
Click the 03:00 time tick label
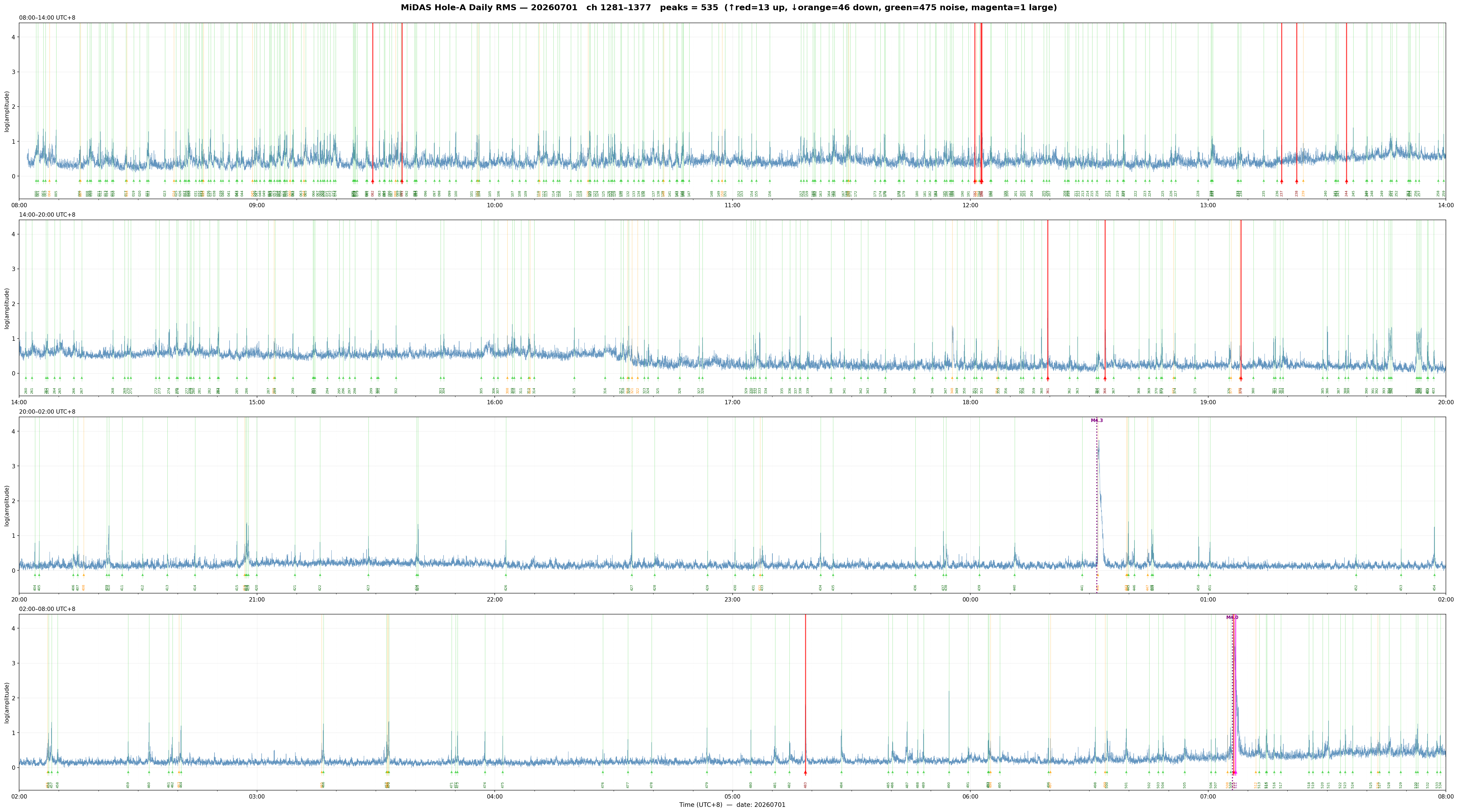pyautogui.click(x=257, y=796)
